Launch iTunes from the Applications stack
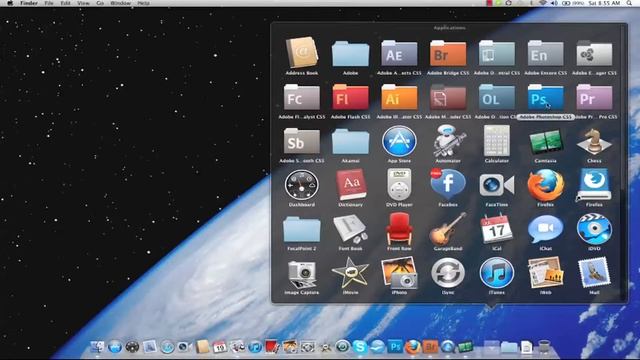The height and width of the screenshot is (360, 640). [497, 273]
